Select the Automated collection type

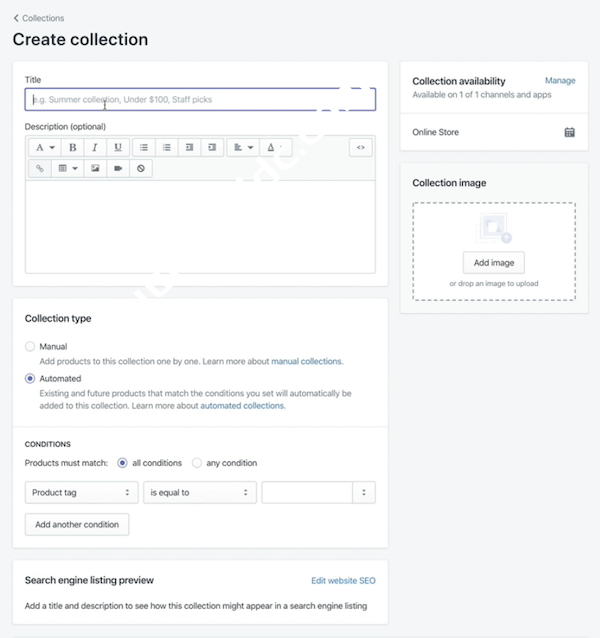(x=30, y=379)
